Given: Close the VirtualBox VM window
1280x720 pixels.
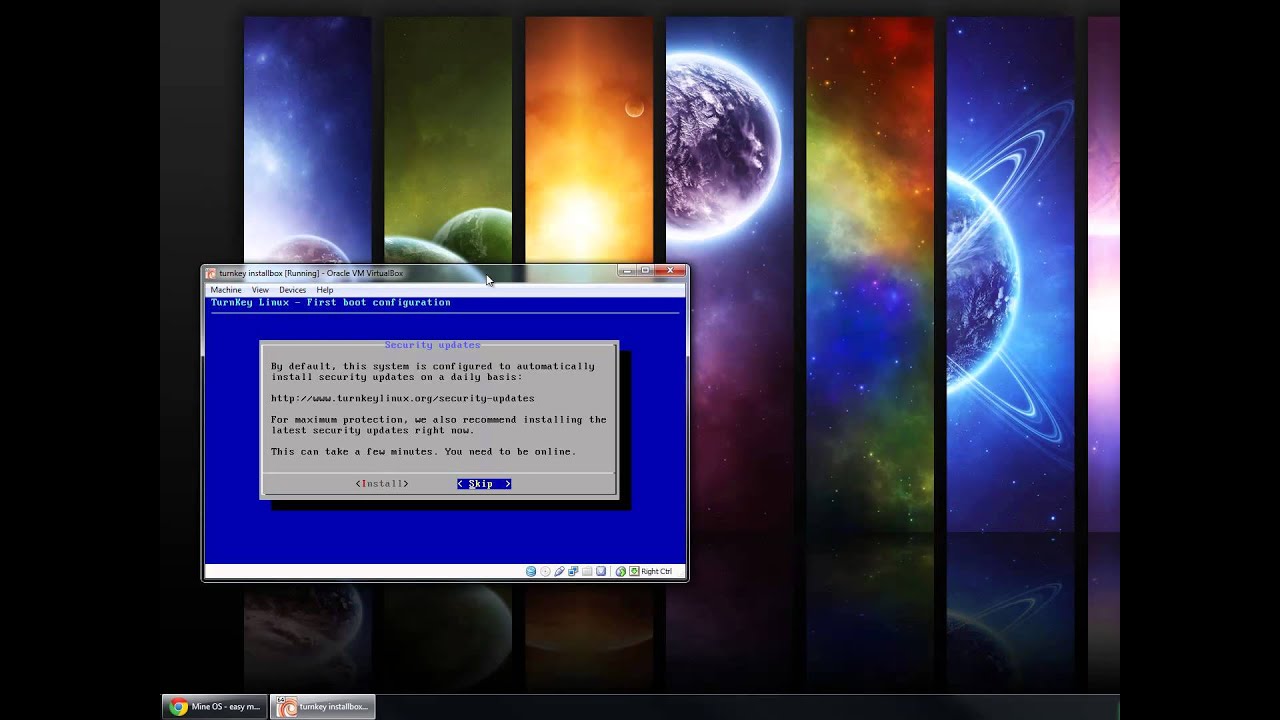Looking at the screenshot, I should (671, 270).
